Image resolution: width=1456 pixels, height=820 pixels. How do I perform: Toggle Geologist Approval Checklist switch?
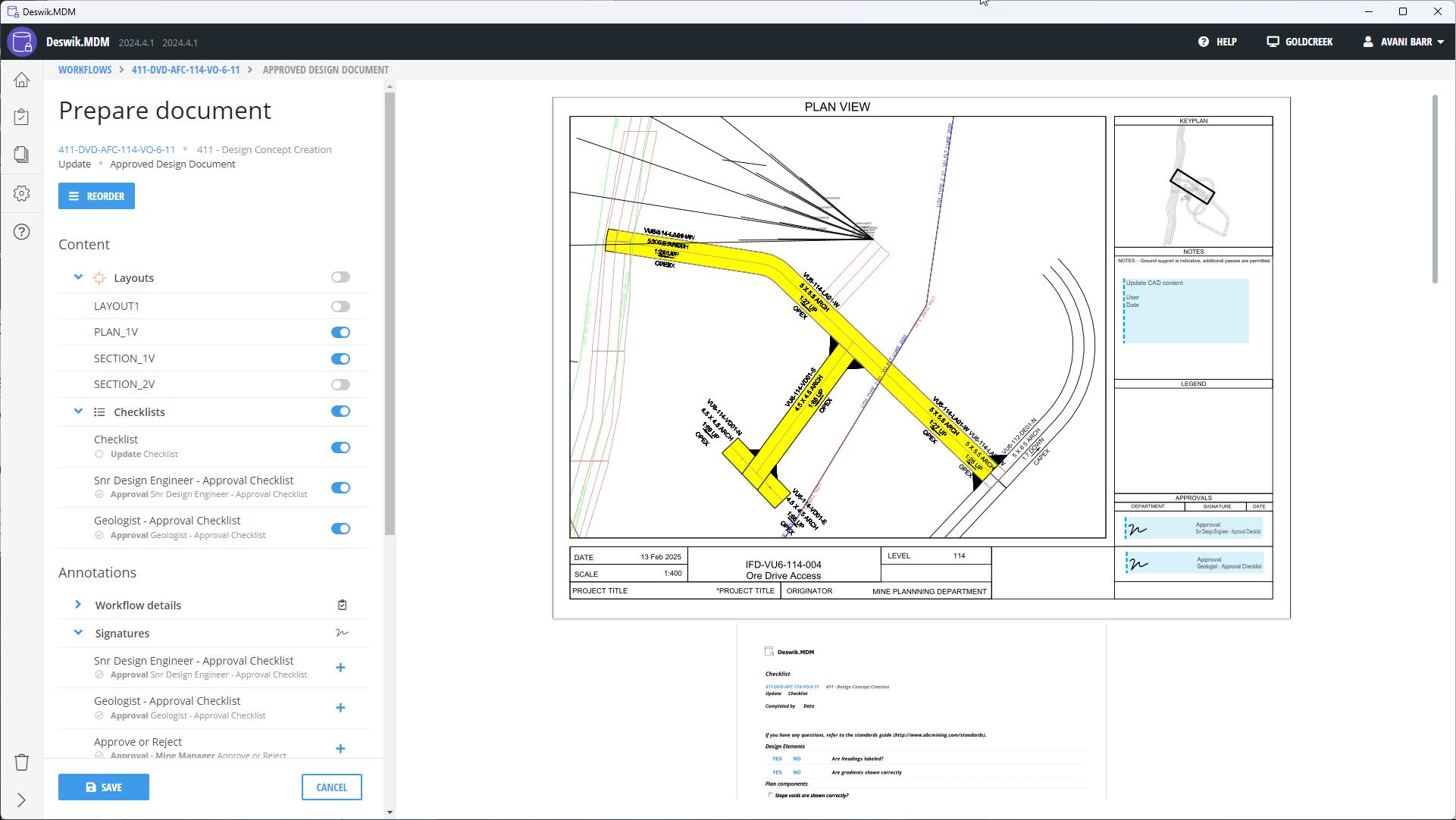click(x=340, y=529)
